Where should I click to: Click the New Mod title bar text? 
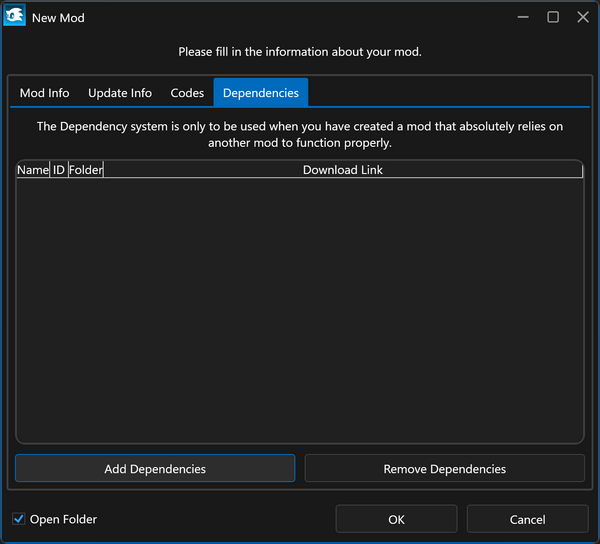(58, 18)
